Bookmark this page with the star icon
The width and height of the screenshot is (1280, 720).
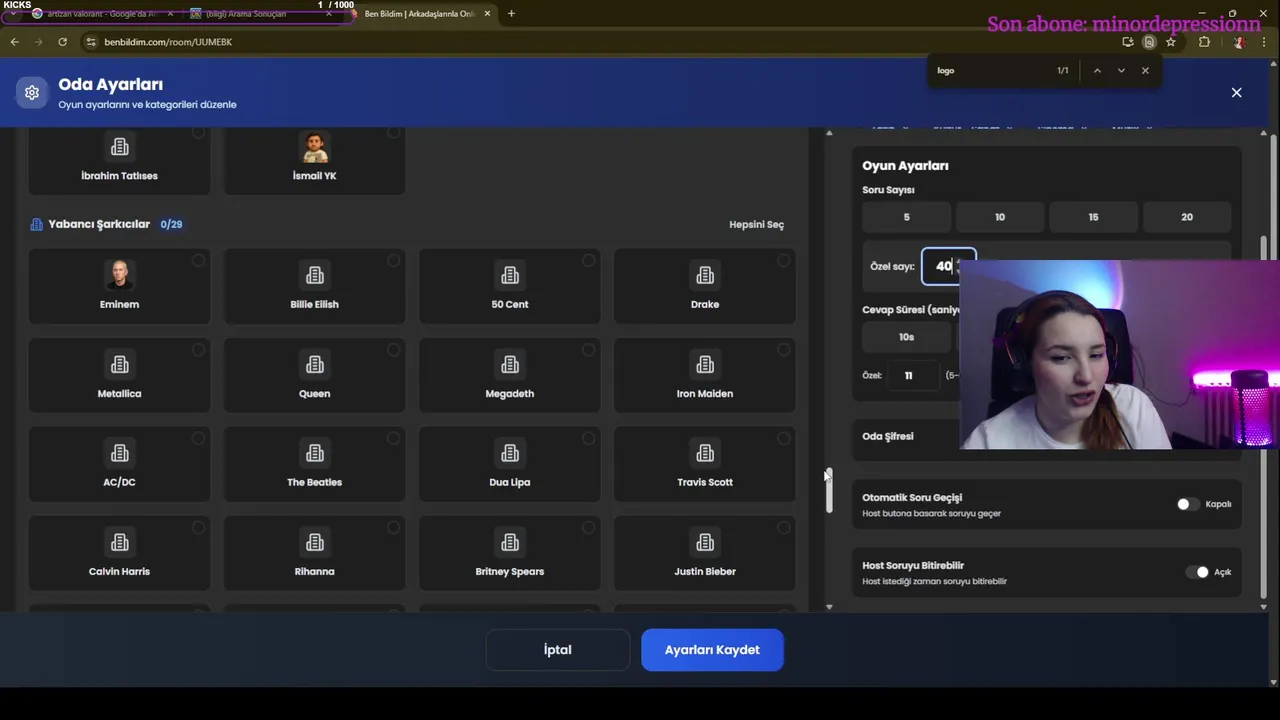pyautogui.click(x=1170, y=42)
